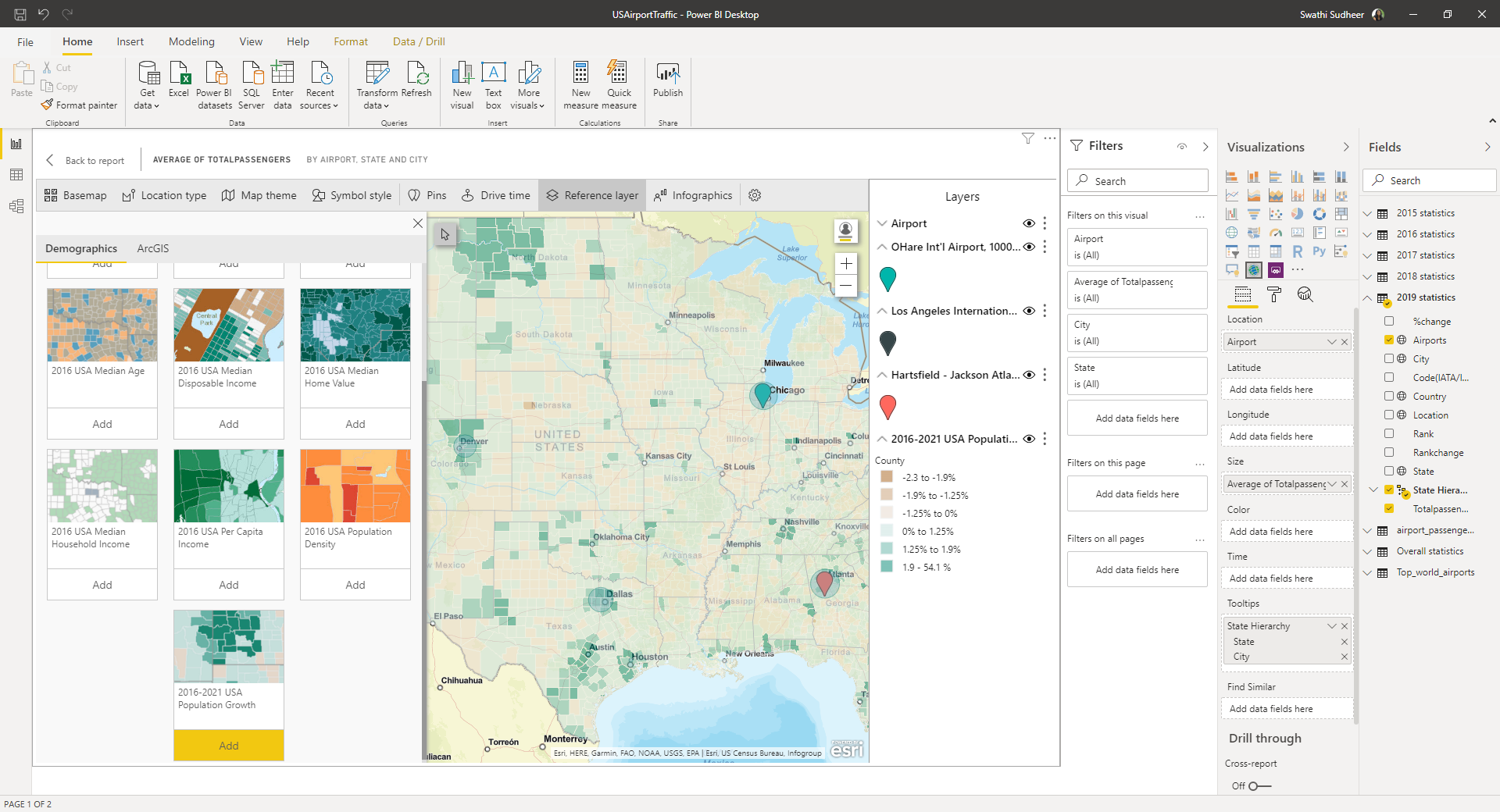Zoom in on the map
This screenshot has width=1500, height=812.
tap(846, 264)
